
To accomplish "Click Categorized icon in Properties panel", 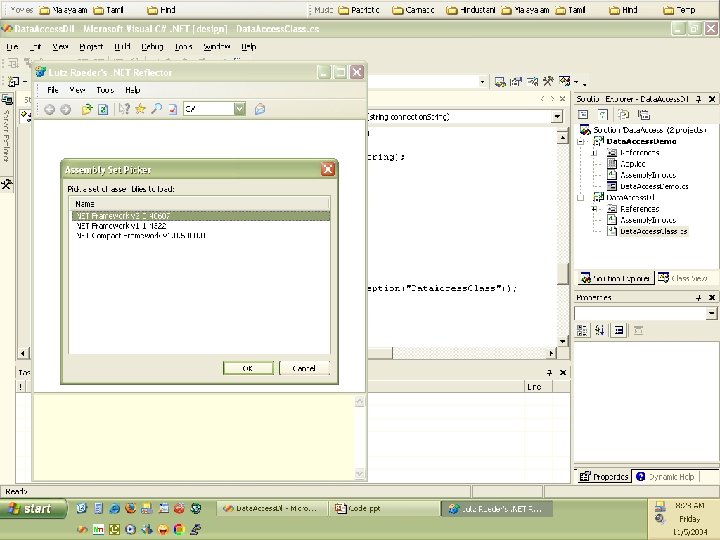I will coord(583,331).
